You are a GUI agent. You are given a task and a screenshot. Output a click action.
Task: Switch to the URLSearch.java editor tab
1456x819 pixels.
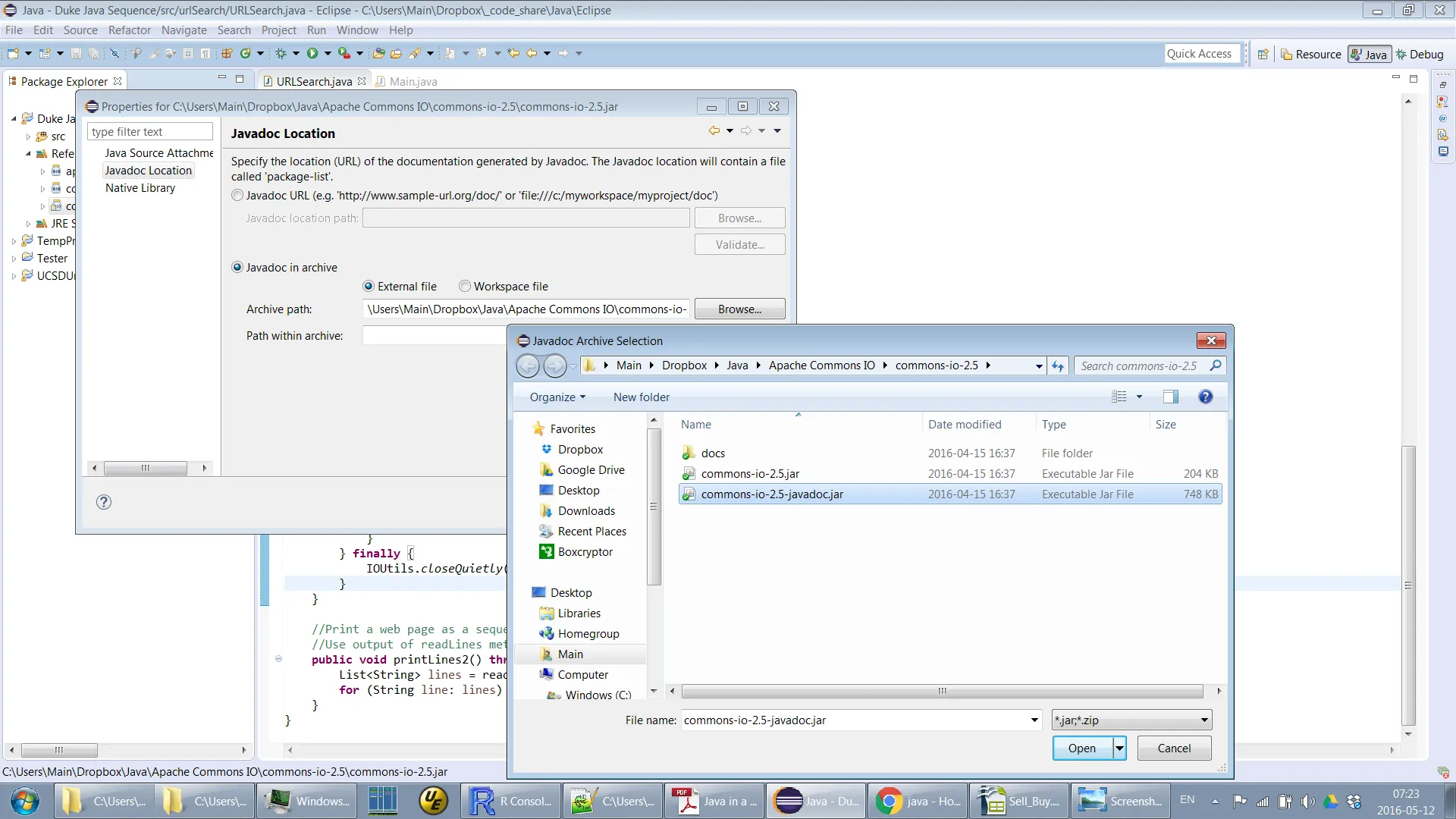pyautogui.click(x=314, y=81)
